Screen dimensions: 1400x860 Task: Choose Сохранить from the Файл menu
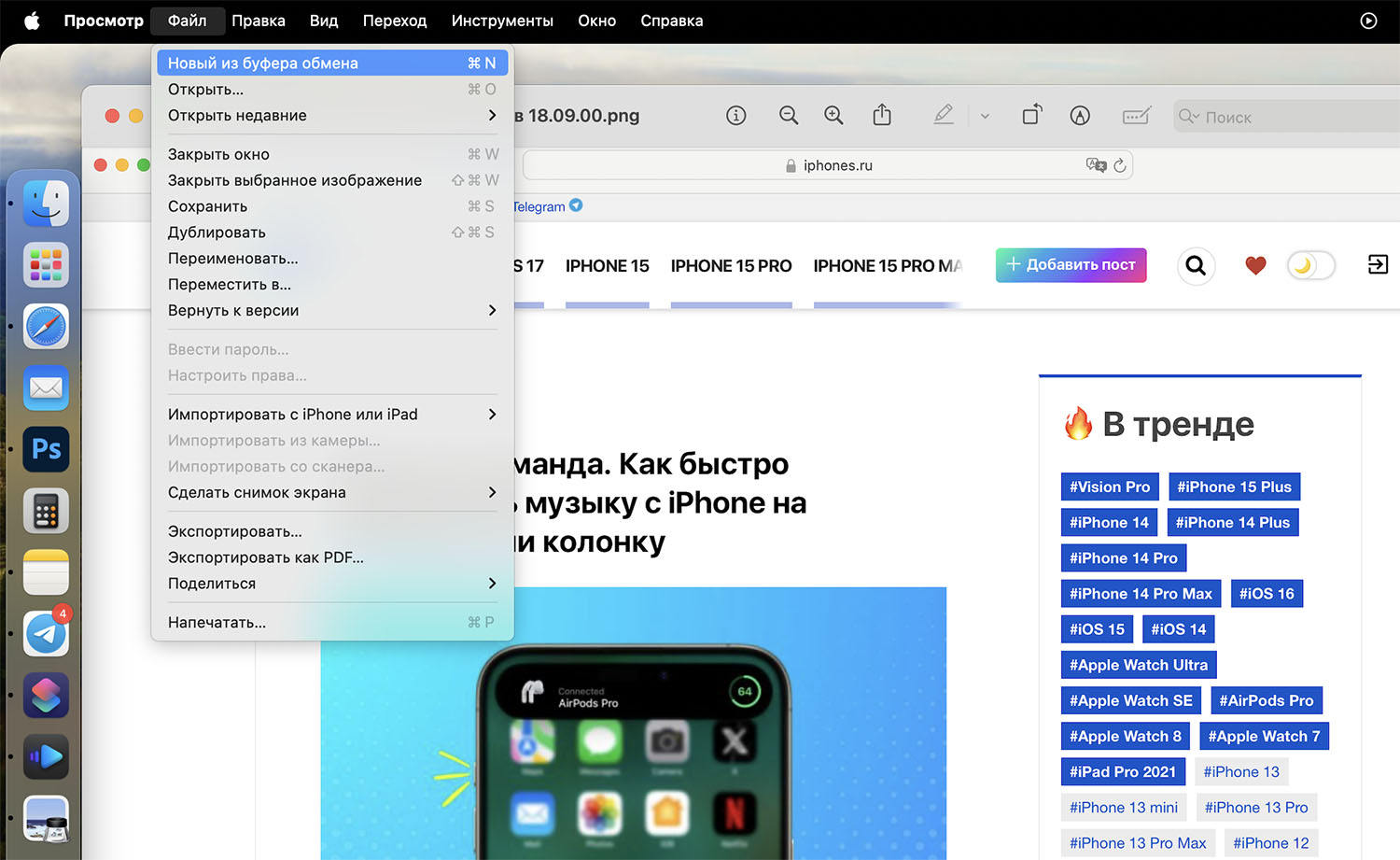332,206
